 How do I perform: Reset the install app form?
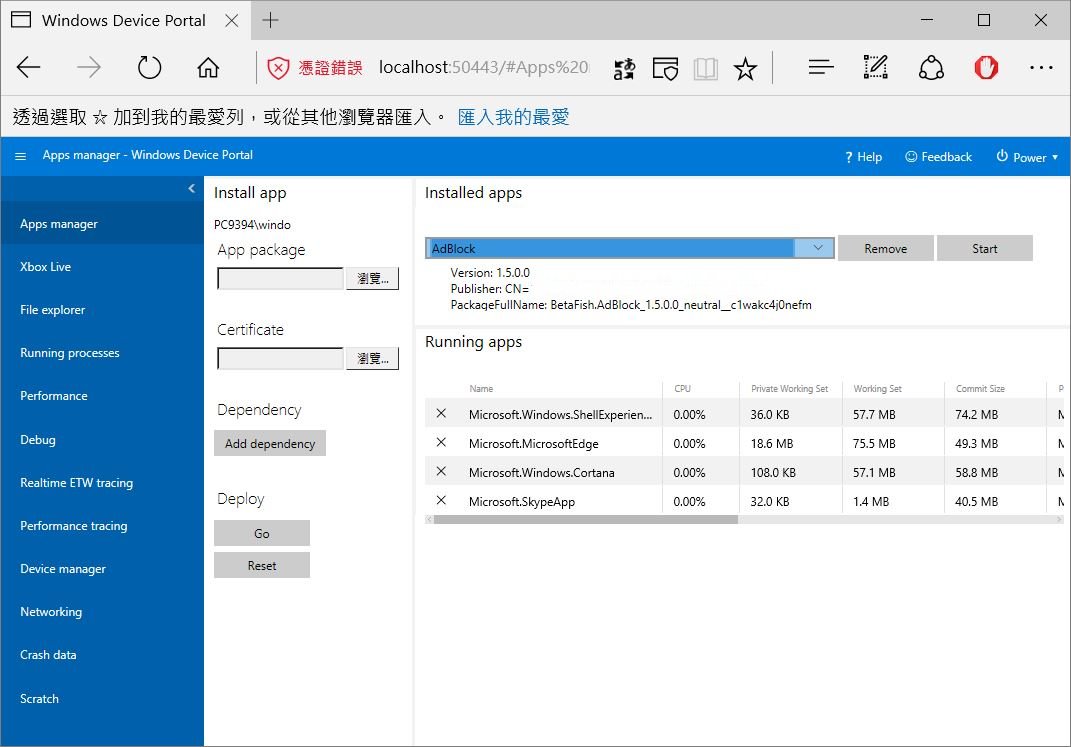(262, 565)
